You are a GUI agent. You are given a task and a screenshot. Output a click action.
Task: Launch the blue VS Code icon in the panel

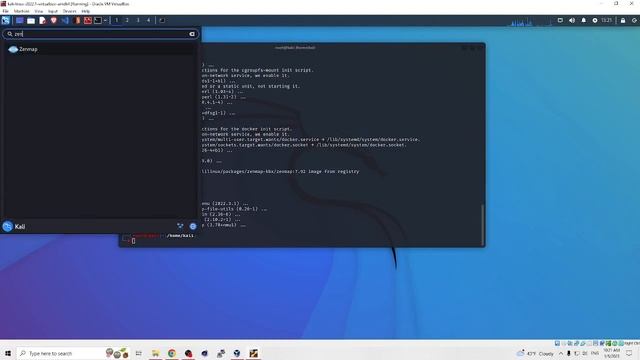(65, 20)
